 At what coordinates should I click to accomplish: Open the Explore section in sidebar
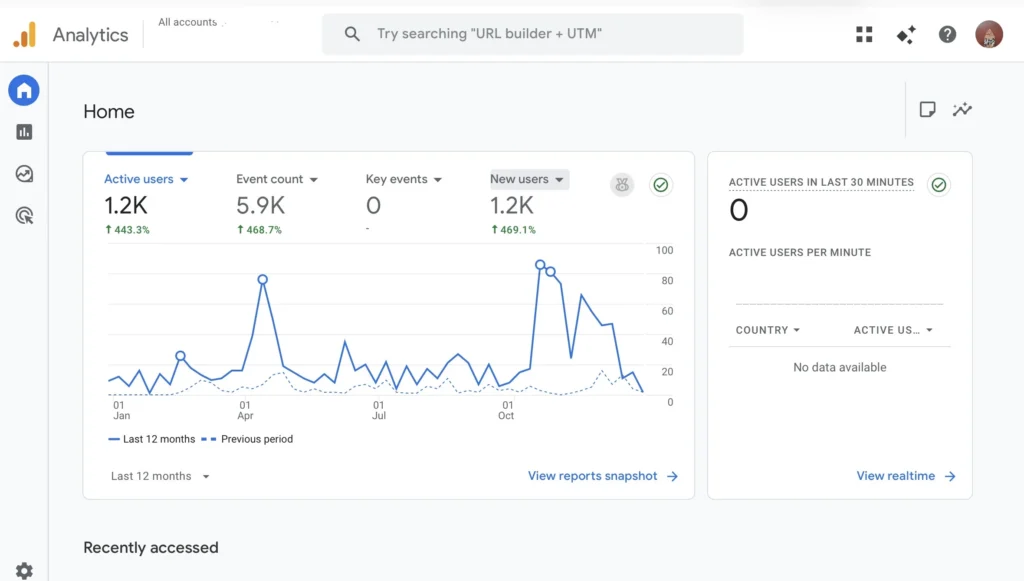(x=24, y=173)
